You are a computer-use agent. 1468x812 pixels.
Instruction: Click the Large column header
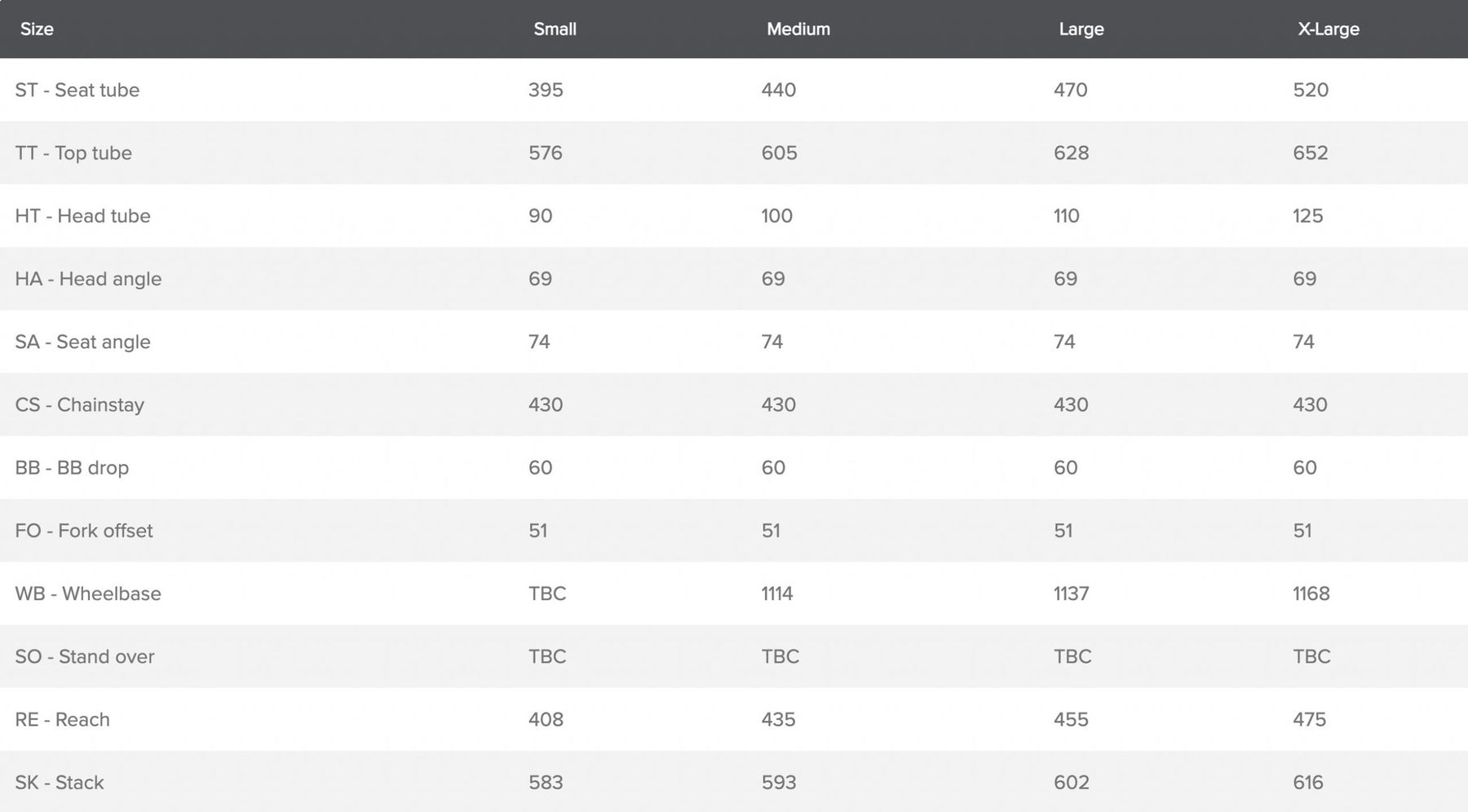[x=1081, y=29]
